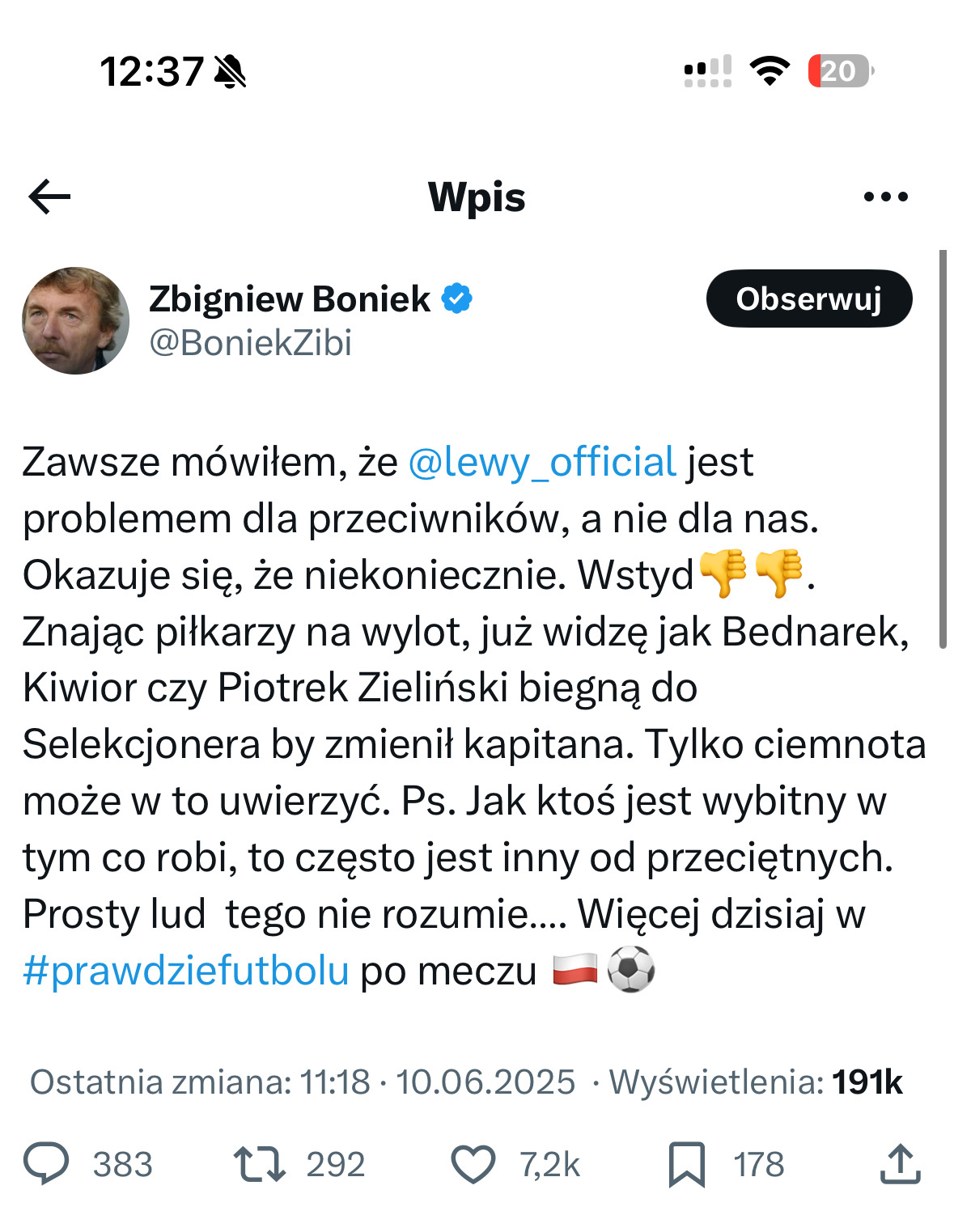This screenshot has width=954, height=1232.
Task: Tap the reply speech bubble icon
Action: pyautogui.click(x=46, y=1163)
